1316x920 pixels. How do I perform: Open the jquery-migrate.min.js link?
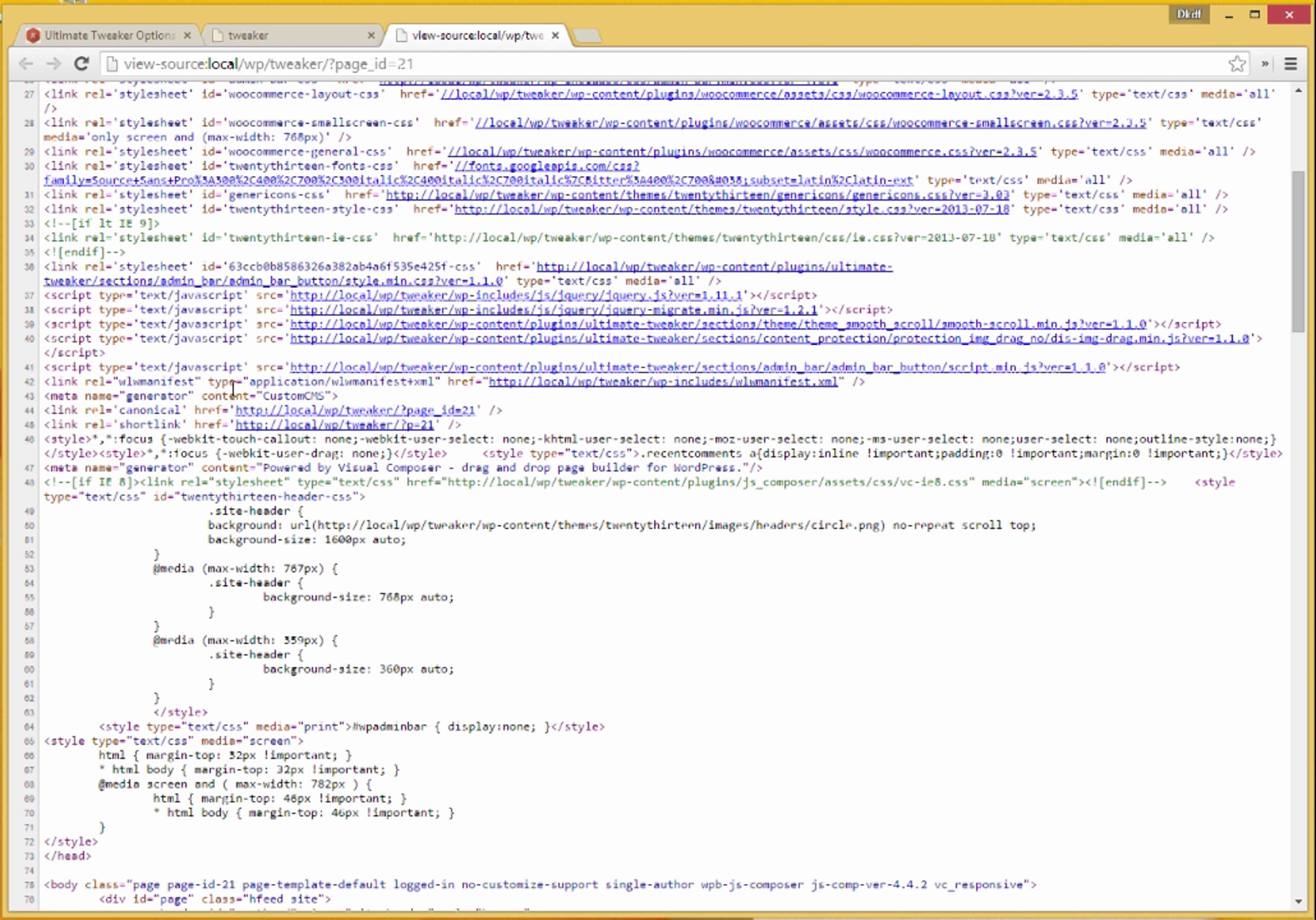coord(554,310)
